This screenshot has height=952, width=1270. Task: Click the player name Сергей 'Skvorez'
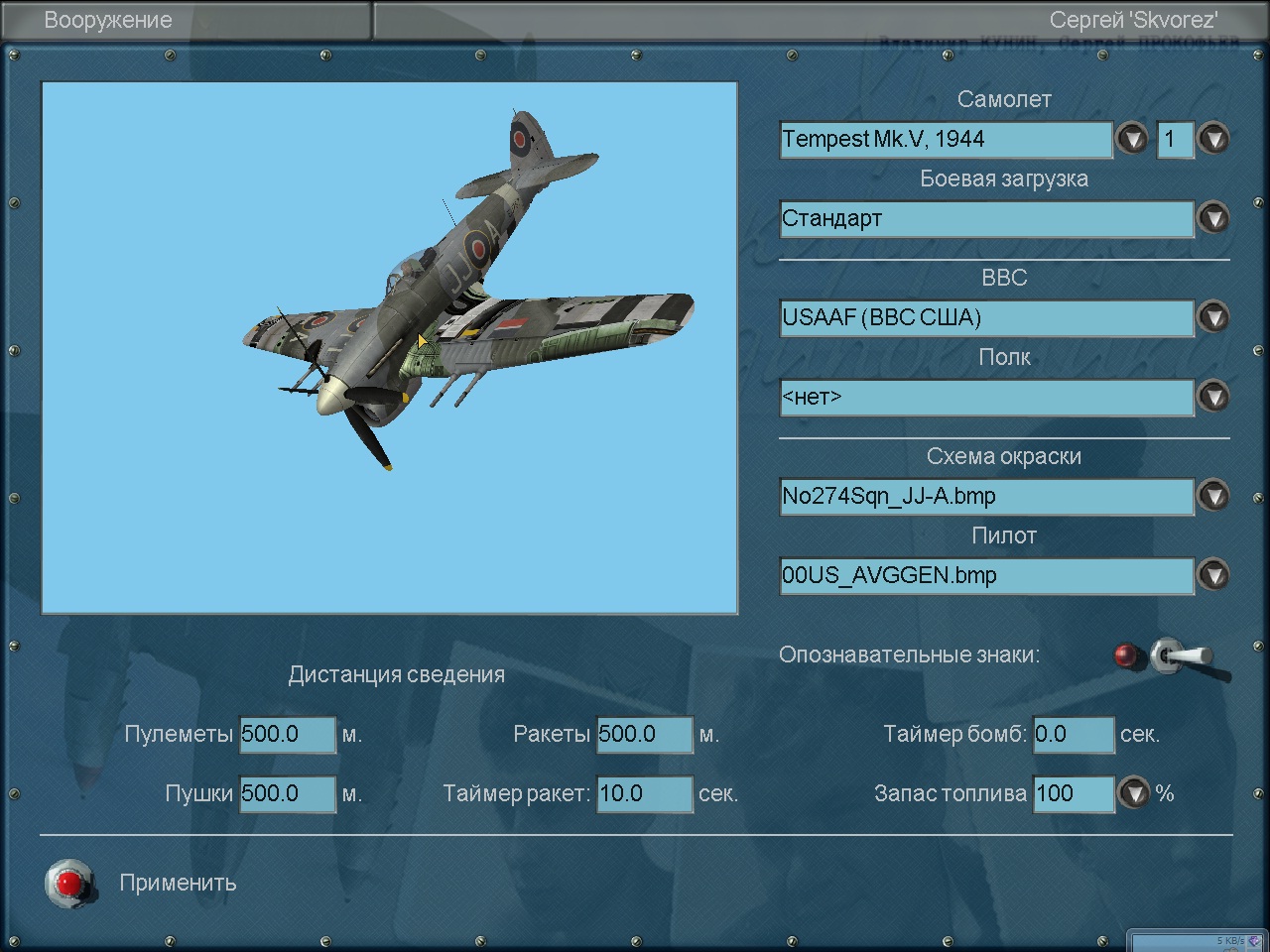click(1134, 20)
